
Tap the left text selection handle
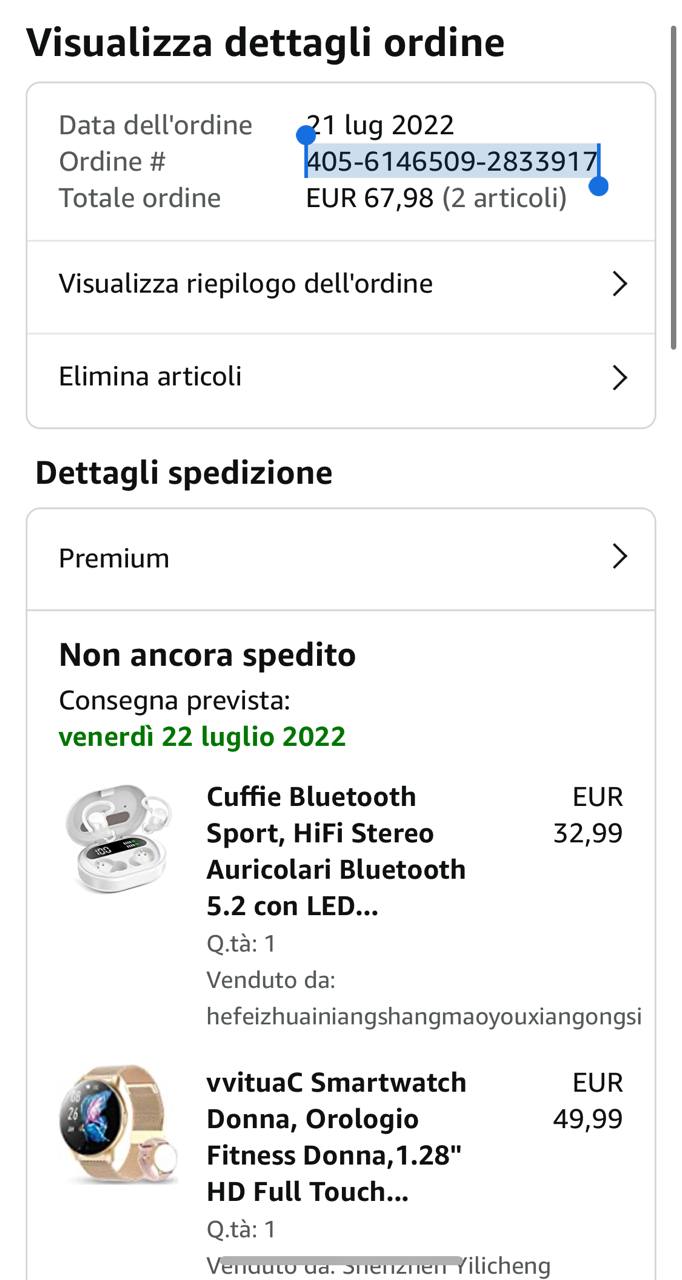306,135
